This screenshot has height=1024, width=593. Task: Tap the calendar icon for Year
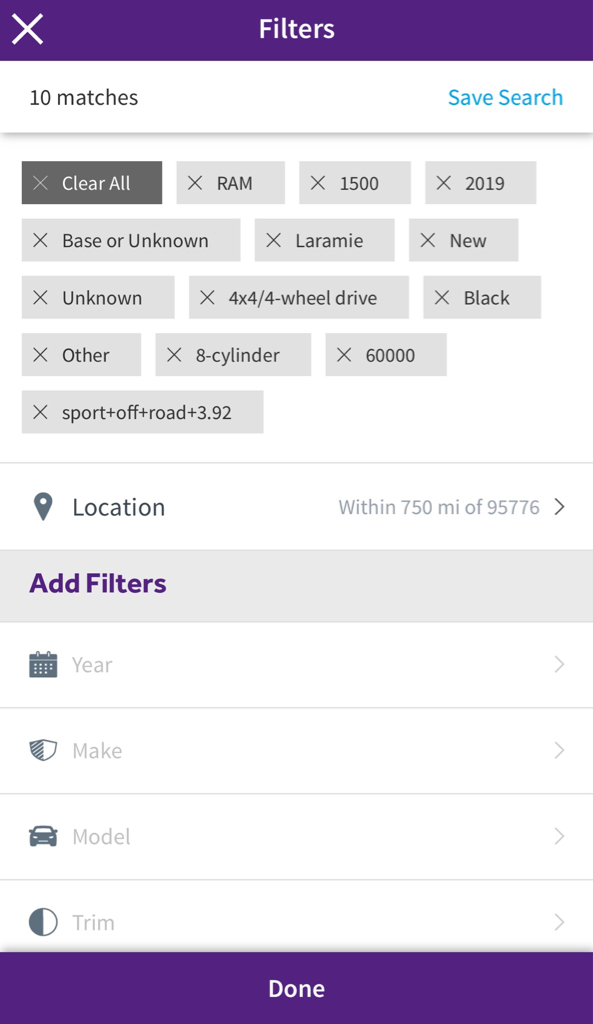coord(43,665)
